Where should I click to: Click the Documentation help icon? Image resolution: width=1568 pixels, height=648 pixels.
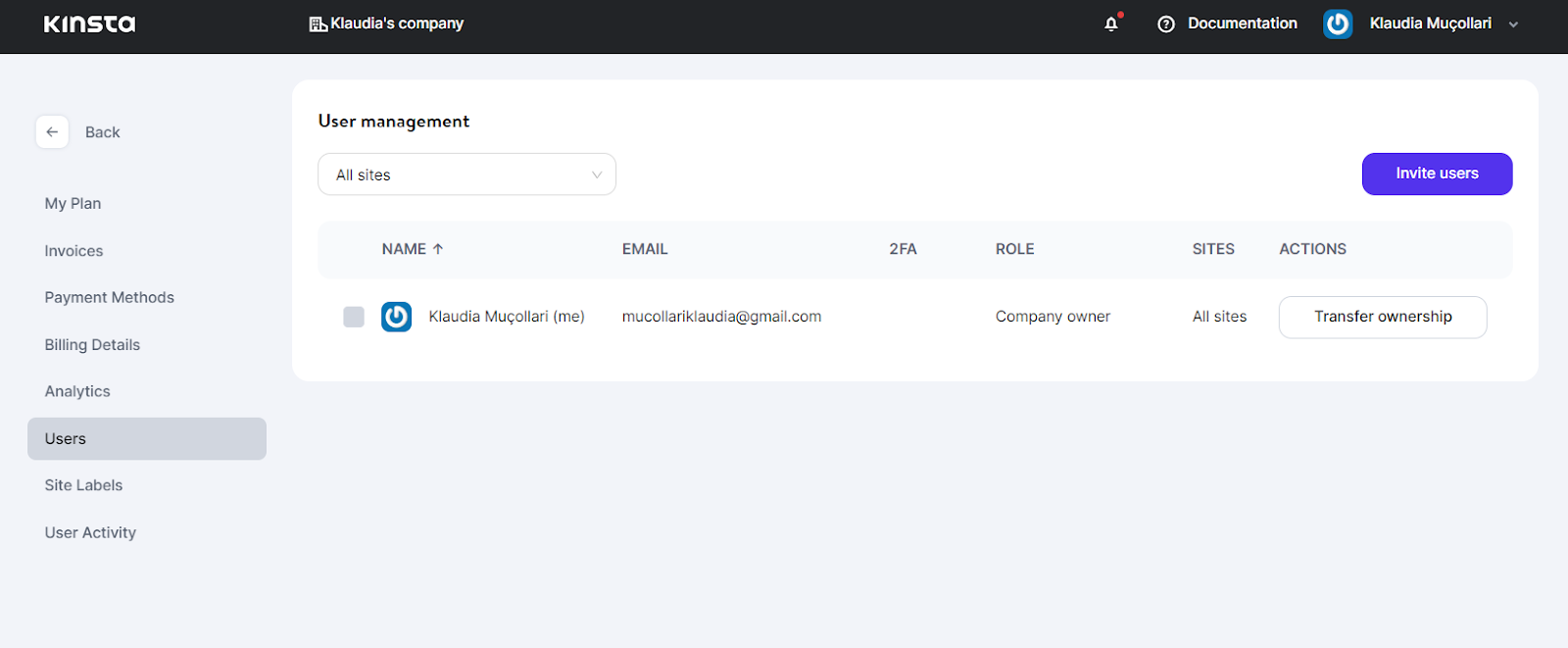[x=1166, y=24]
